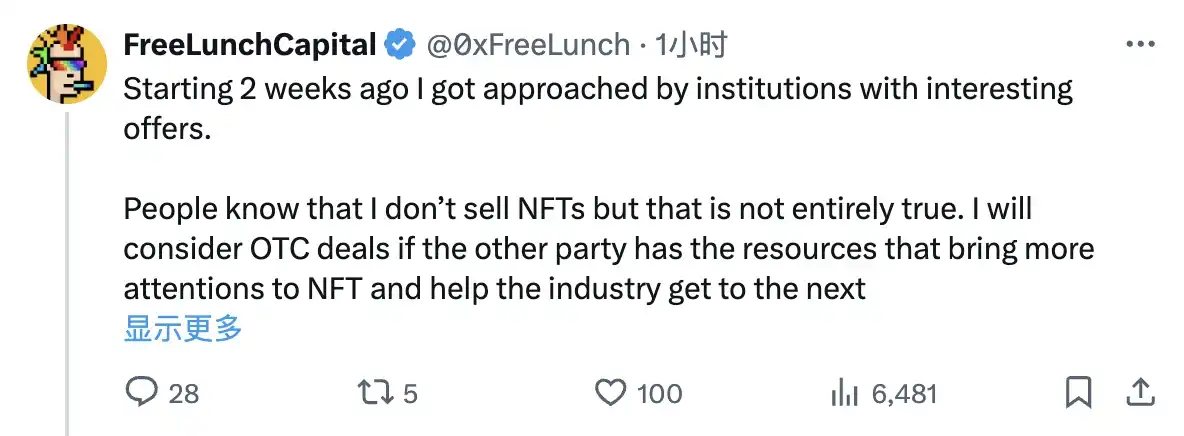
Task: Click the share upload arrow icon
Action: pyautogui.click(x=1141, y=392)
